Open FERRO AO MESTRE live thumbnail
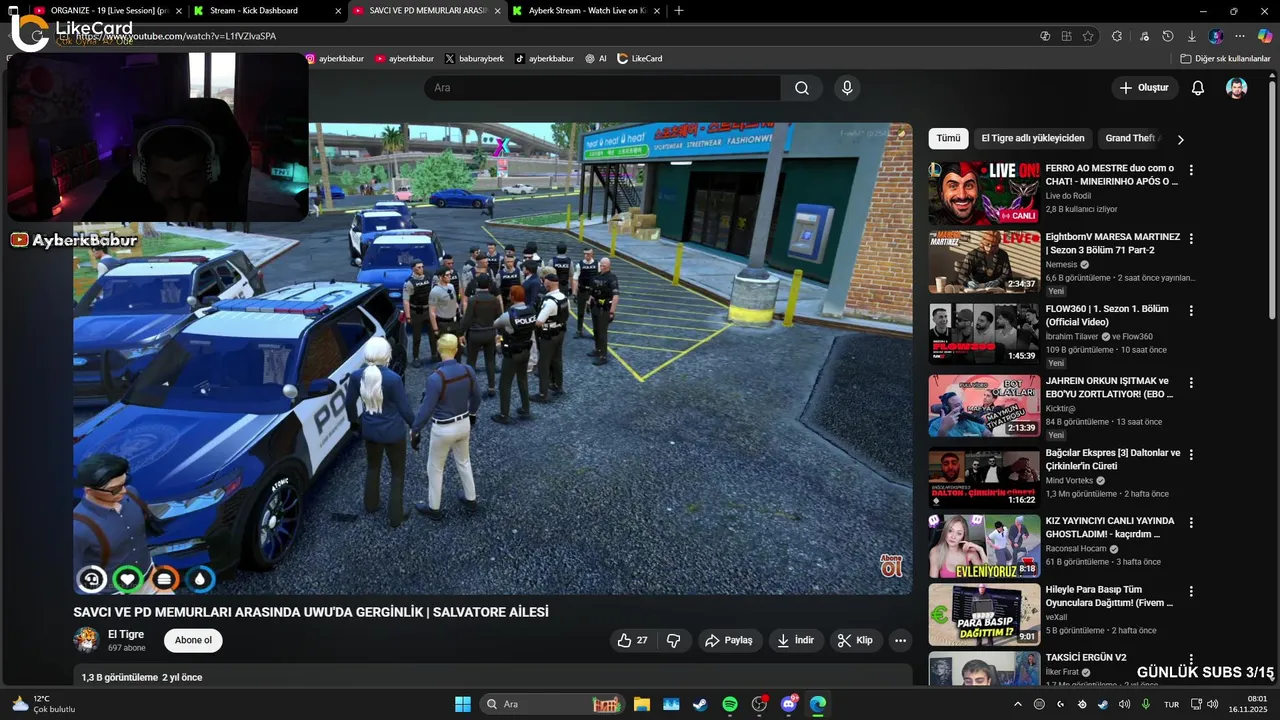This screenshot has width=1280, height=720. tap(984, 194)
